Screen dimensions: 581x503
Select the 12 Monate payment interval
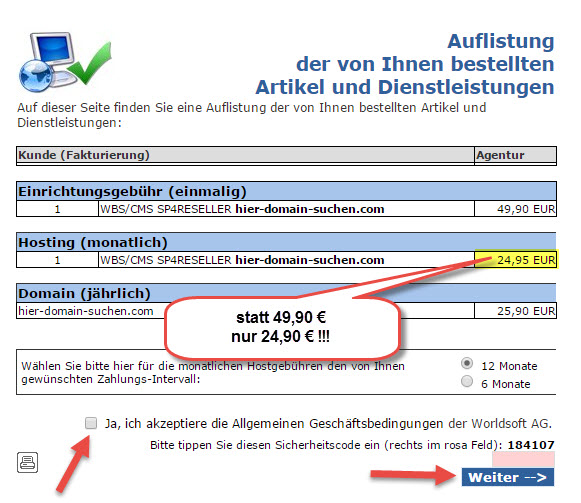pos(467,363)
